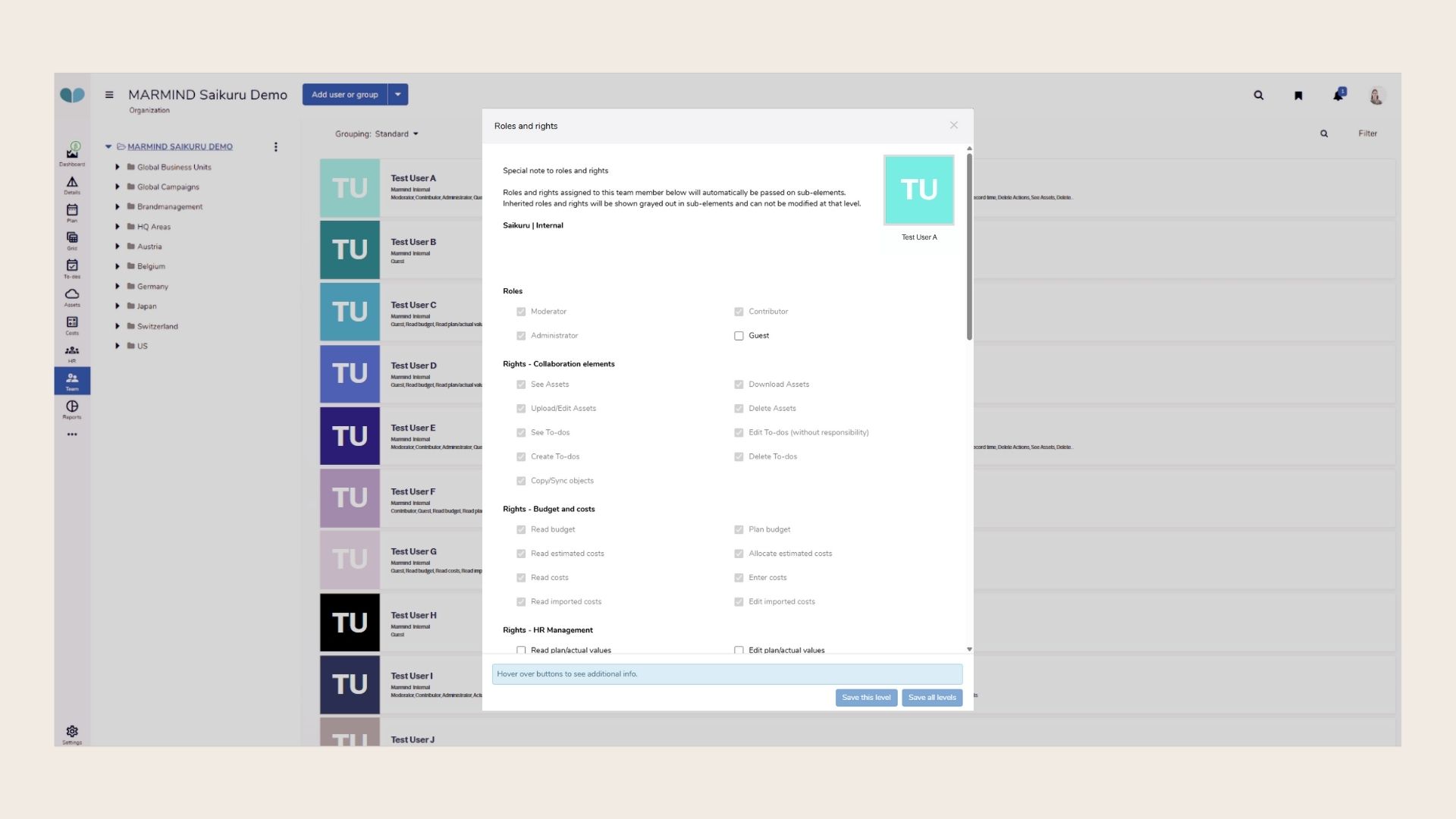Click the dialog's vertical scrollbar
Viewport: 1456px width, 819px height.
[969, 247]
